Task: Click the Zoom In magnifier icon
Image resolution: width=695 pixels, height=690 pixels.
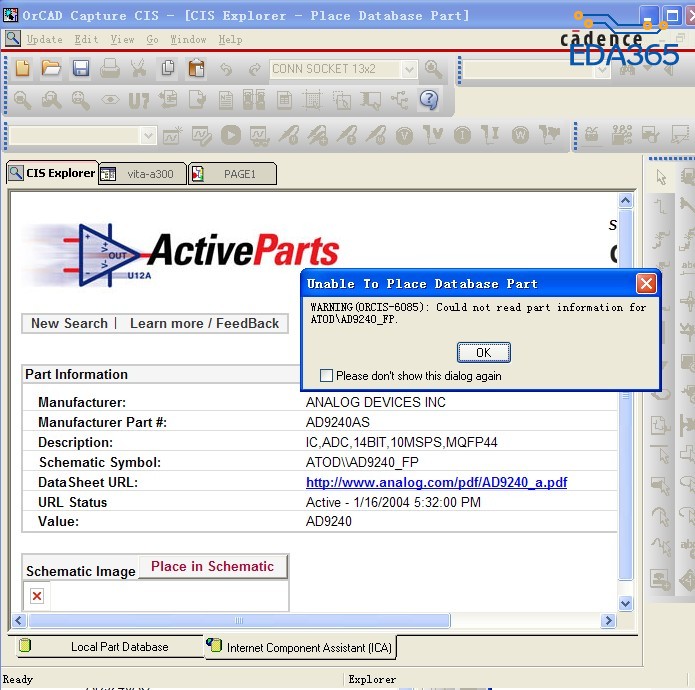Action: click(x=22, y=100)
